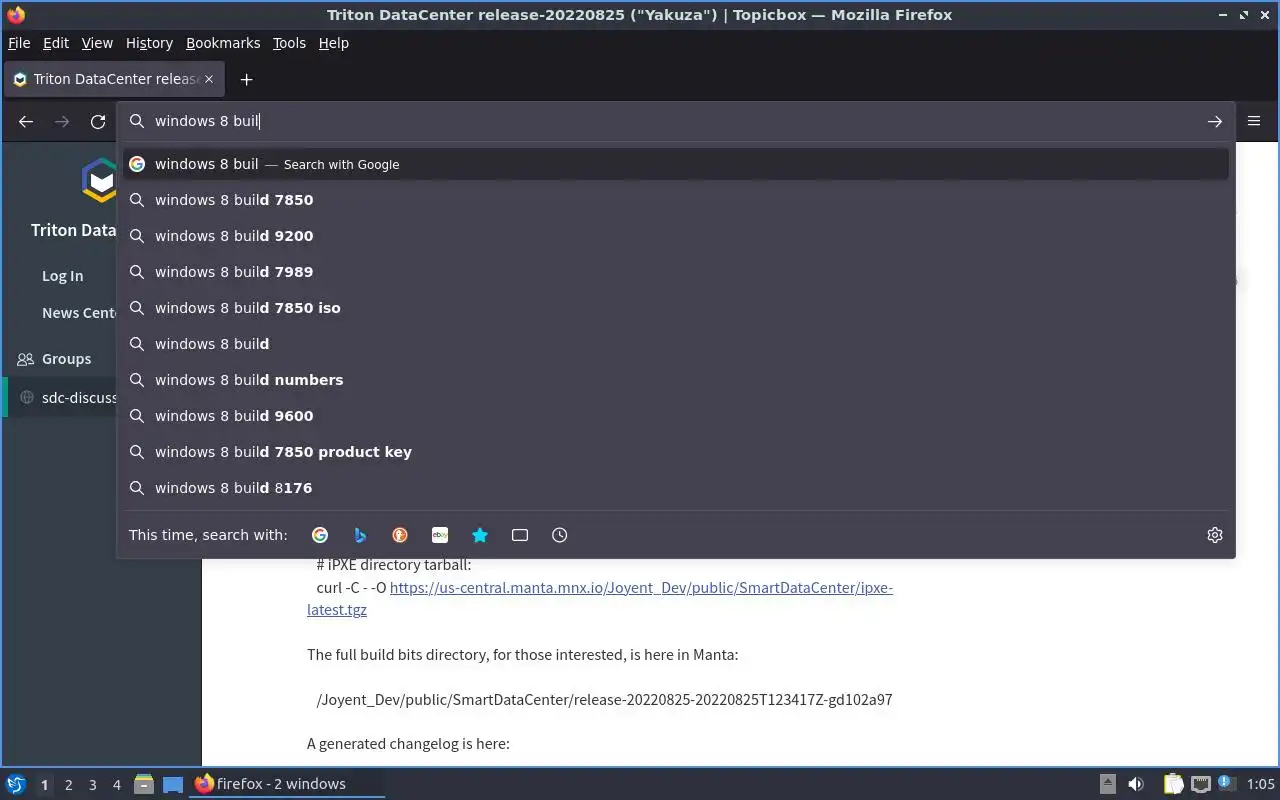Image resolution: width=1280 pixels, height=800 pixels.
Task: Open the Bookmarks menu
Action: point(223,43)
